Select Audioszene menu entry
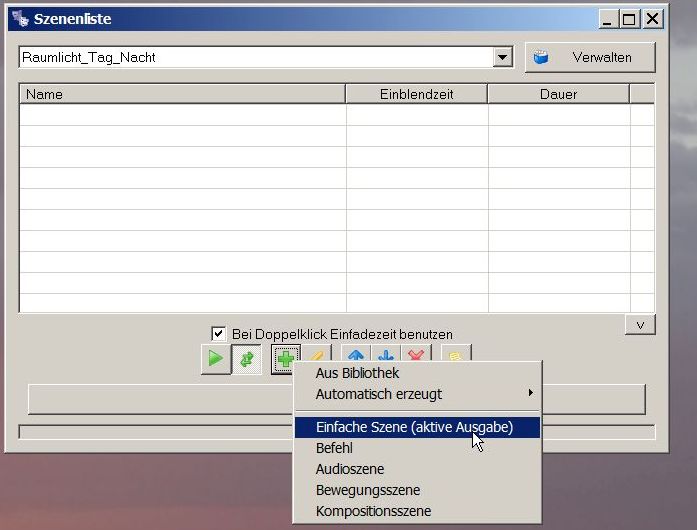The image size is (697, 530). [x=349, y=469]
